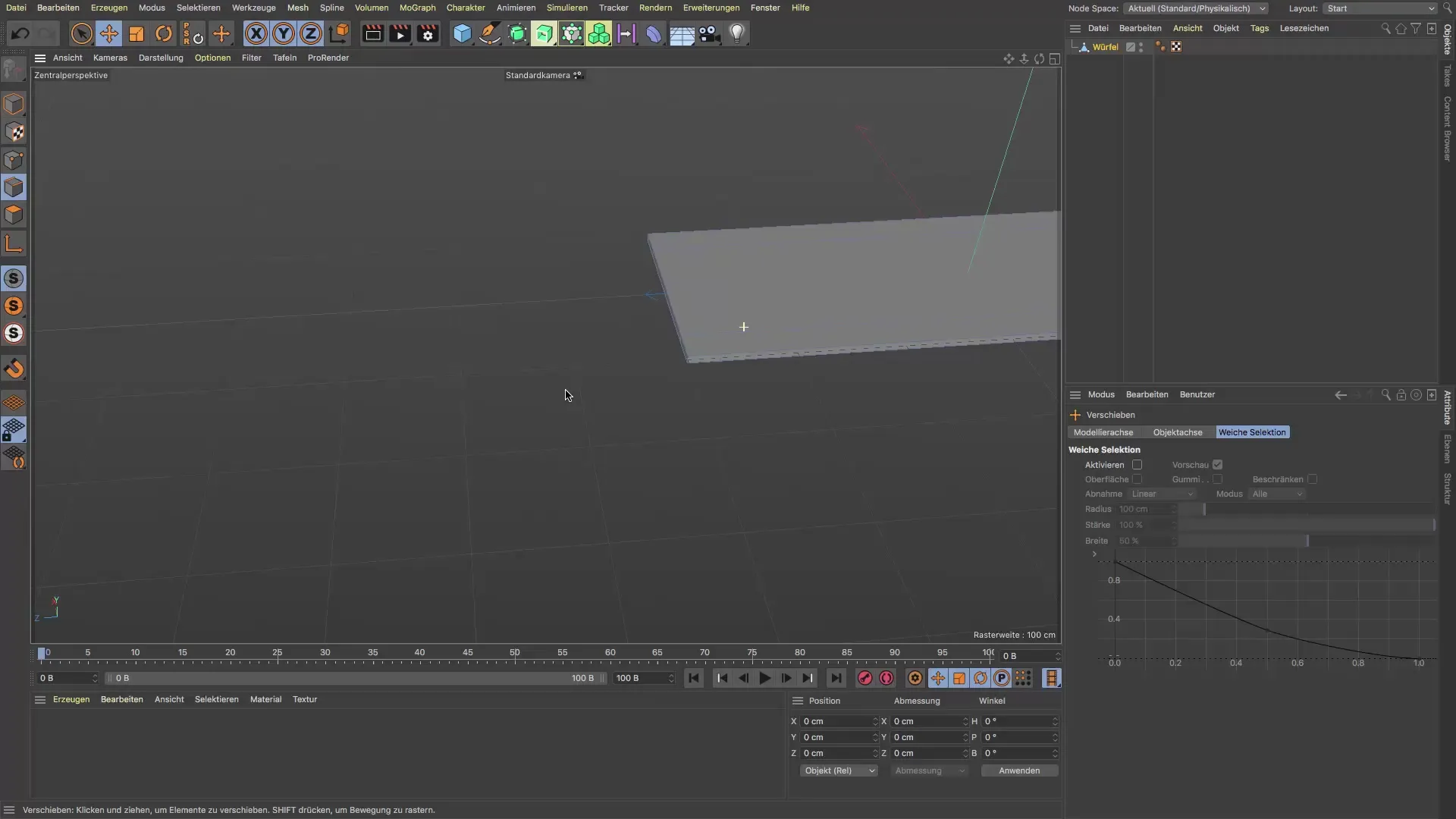1456x819 pixels.
Task: Toggle snapping magnet icon
Action: [14, 369]
